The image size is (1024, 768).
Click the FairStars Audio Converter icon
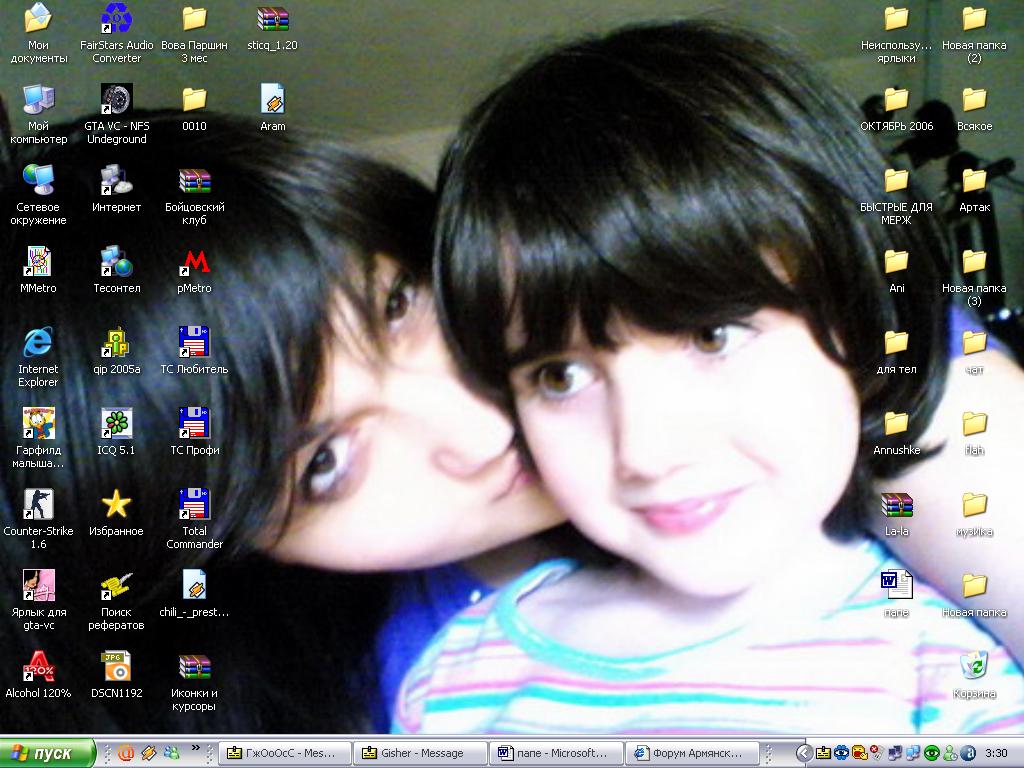coord(116,19)
